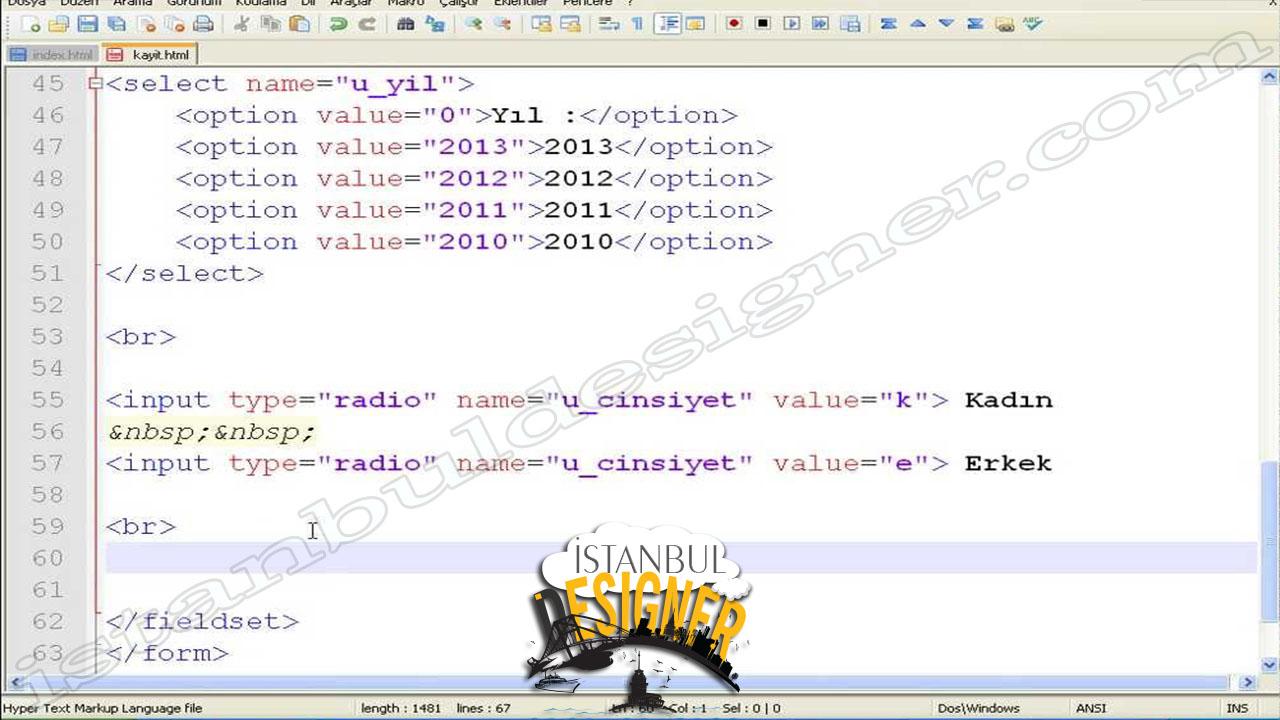Click the &nbsp;&nbsp; text on line 56
Screen dimensions: 1280x720
point(211,432)
